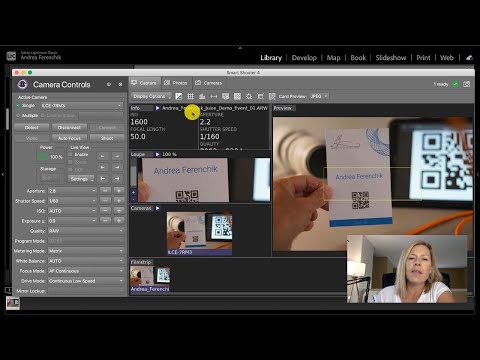This screenshot has height=360, width=480.
Task: Switch to the Photos tab
Action: pos(176,83)
